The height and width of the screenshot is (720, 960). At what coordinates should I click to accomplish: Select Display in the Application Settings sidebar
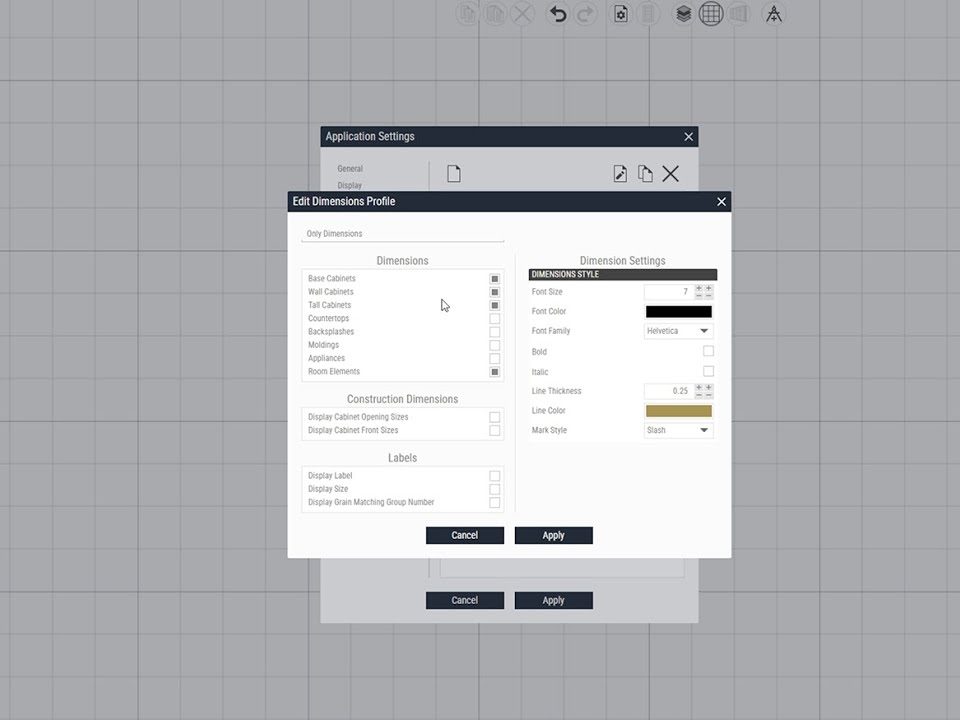350,185
